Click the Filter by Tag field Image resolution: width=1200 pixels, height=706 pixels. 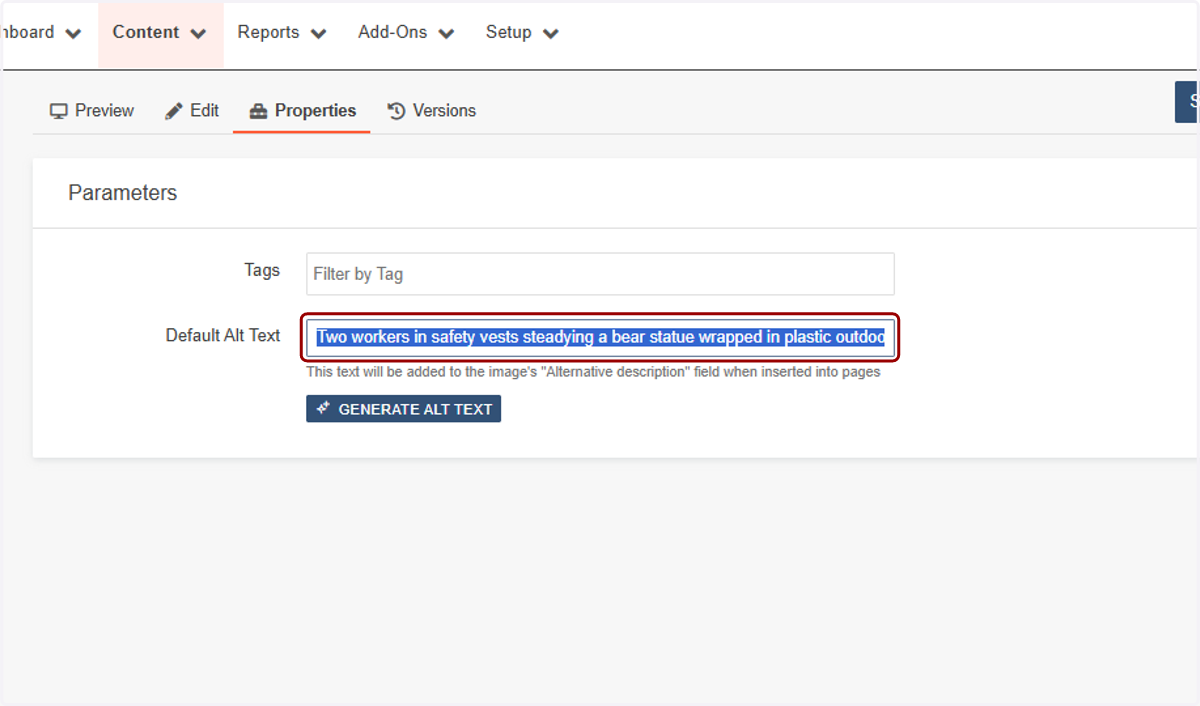[x=600, y=274]
